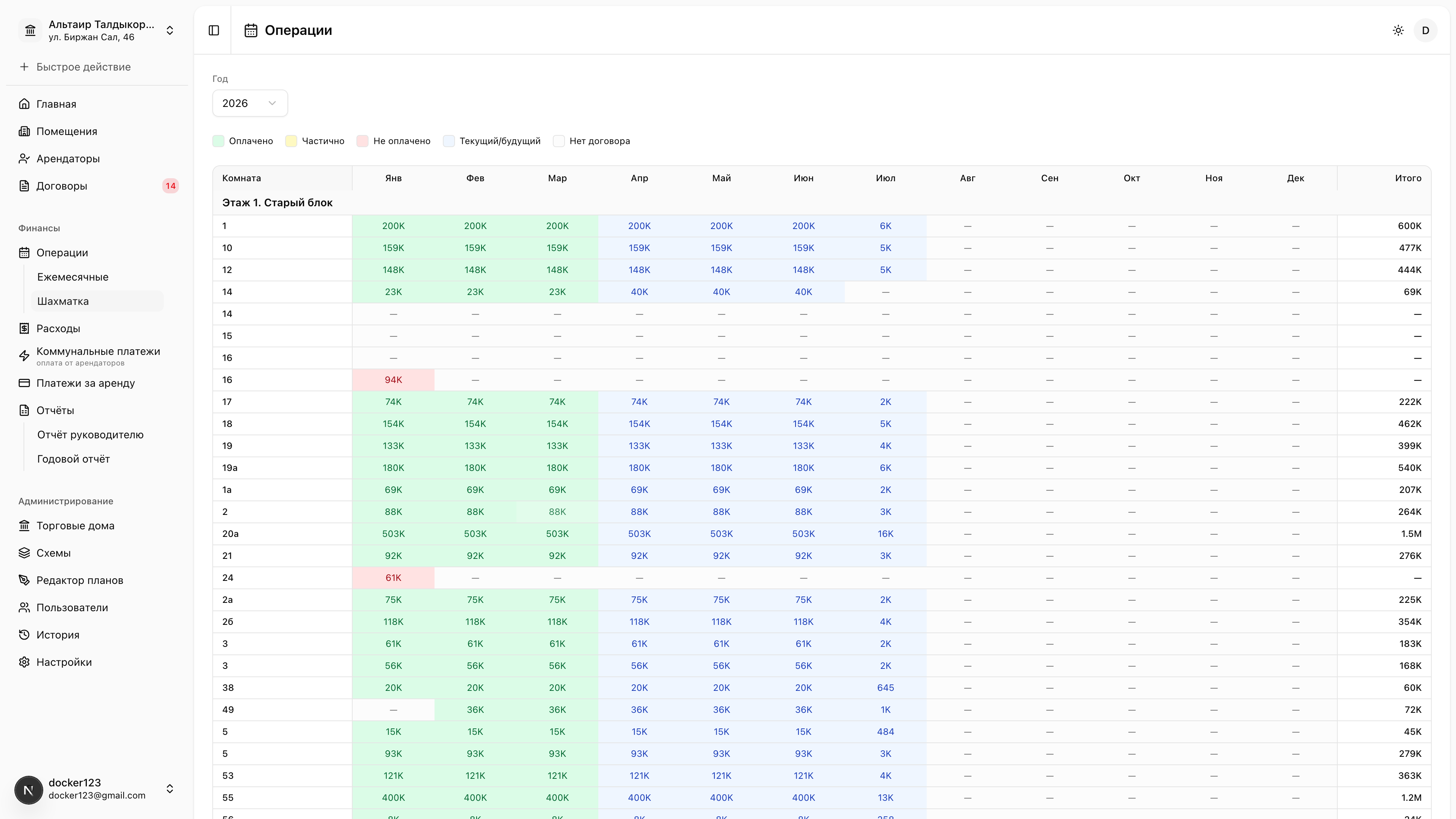Click the unpaid 94K cell for room 16
This screenshot has width=1456, height=819.
point(394,380)
